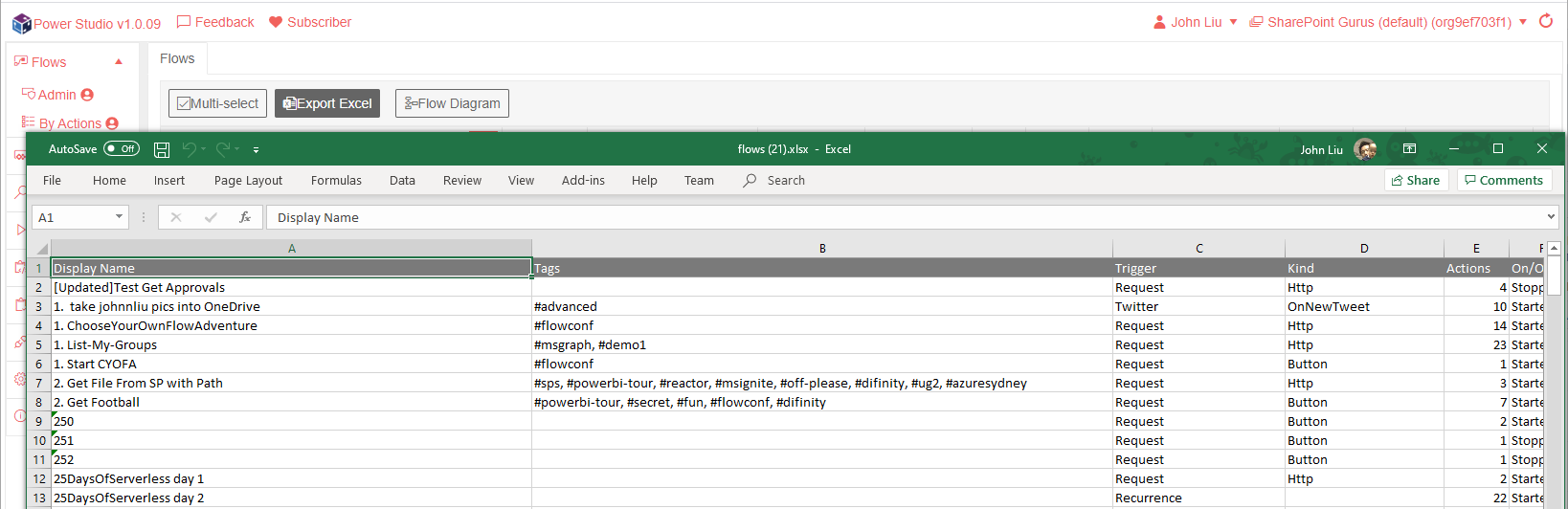Open the Formulas ribbon tab

[336, 180]
